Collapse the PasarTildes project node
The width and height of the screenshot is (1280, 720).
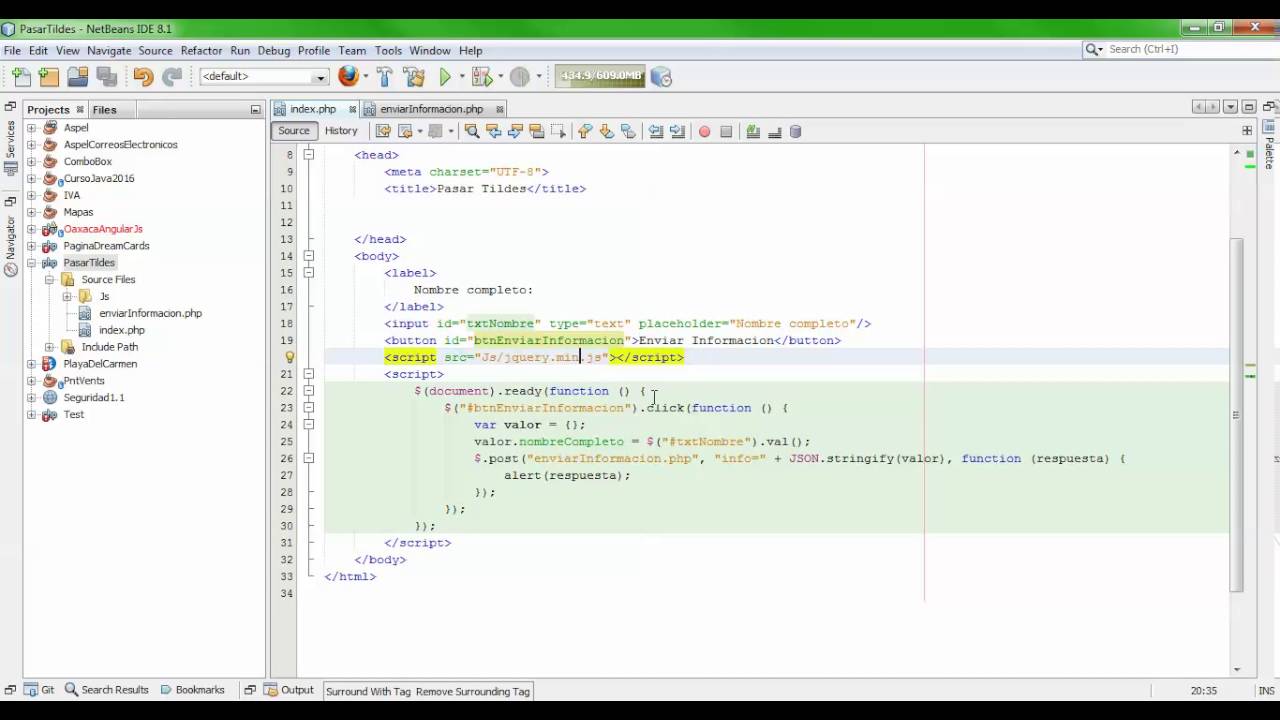(31, 263)
